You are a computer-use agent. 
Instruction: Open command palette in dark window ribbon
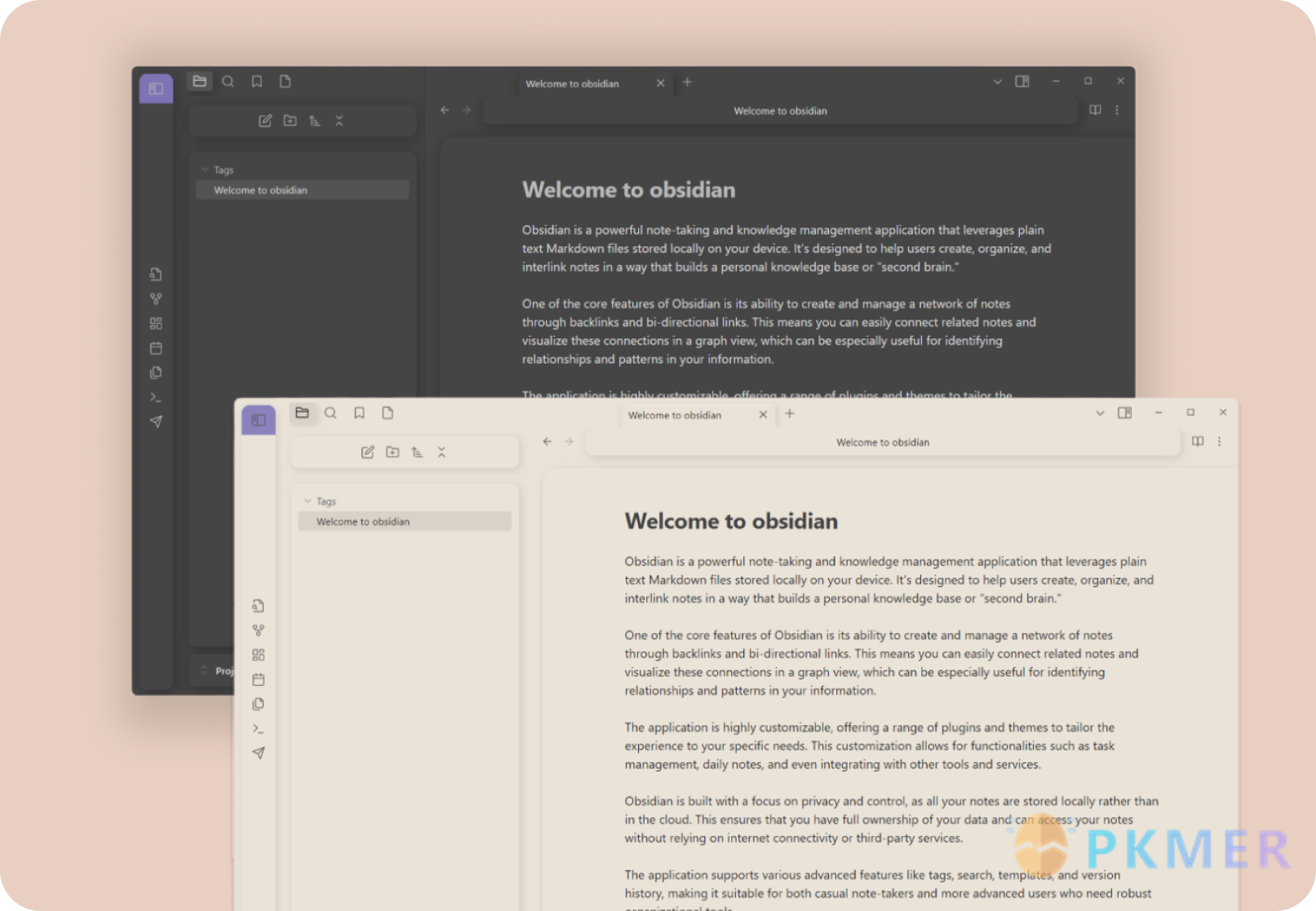(156, 397)
